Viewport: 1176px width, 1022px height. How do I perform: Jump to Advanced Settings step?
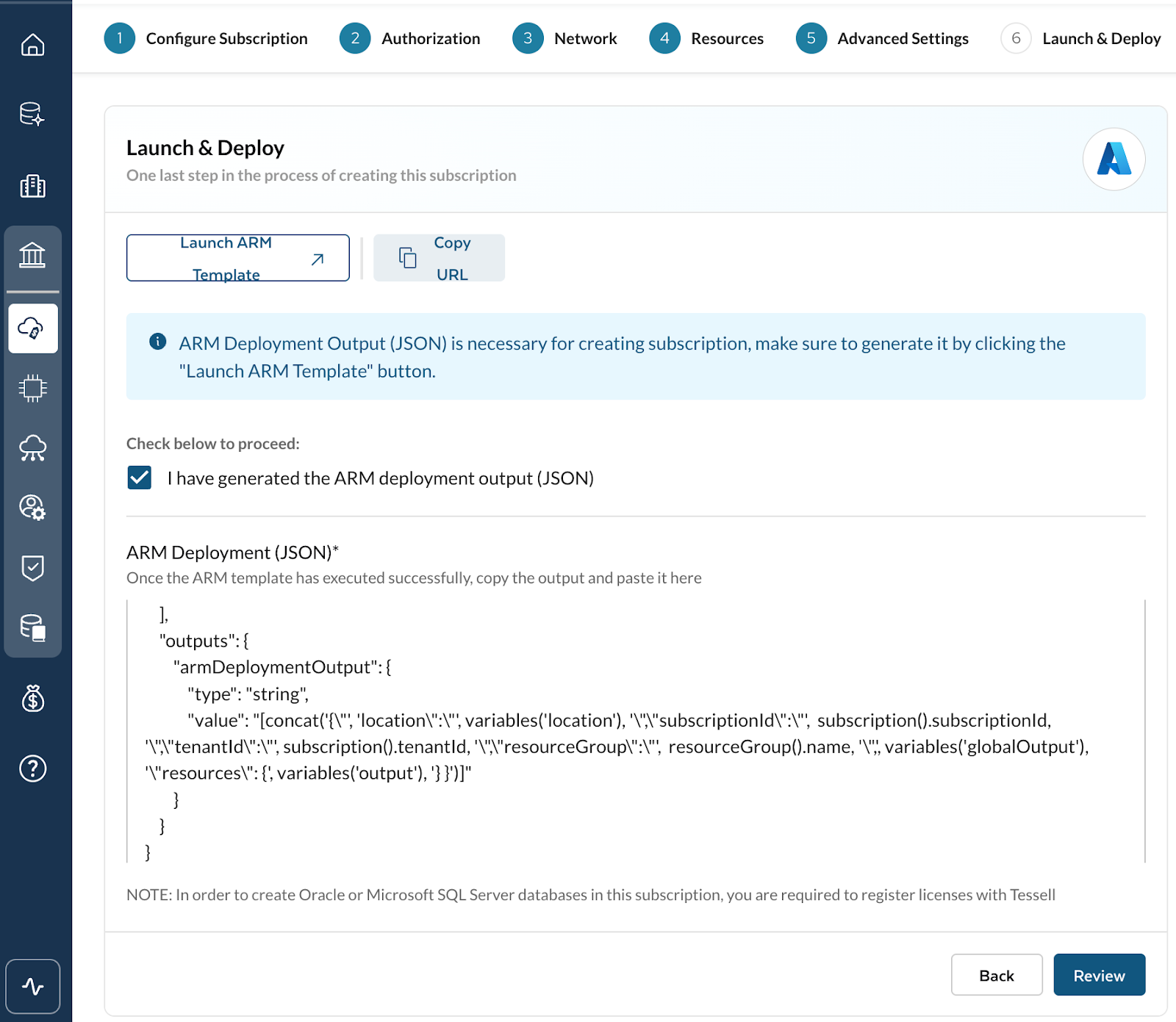click(882, 38)
